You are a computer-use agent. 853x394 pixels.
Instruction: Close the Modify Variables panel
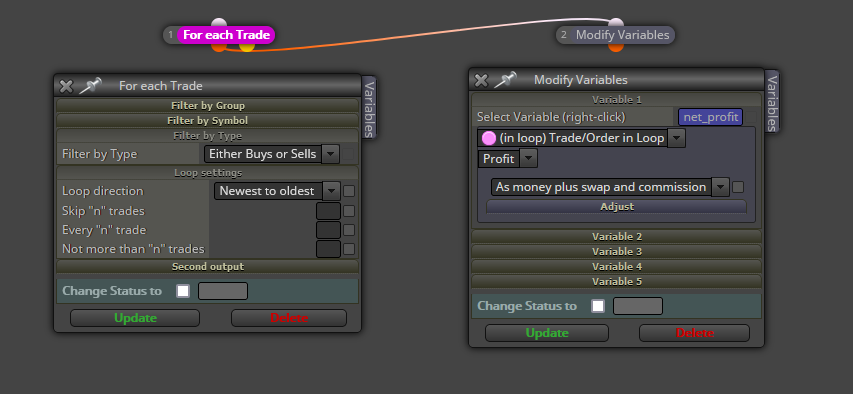point(481,81)
